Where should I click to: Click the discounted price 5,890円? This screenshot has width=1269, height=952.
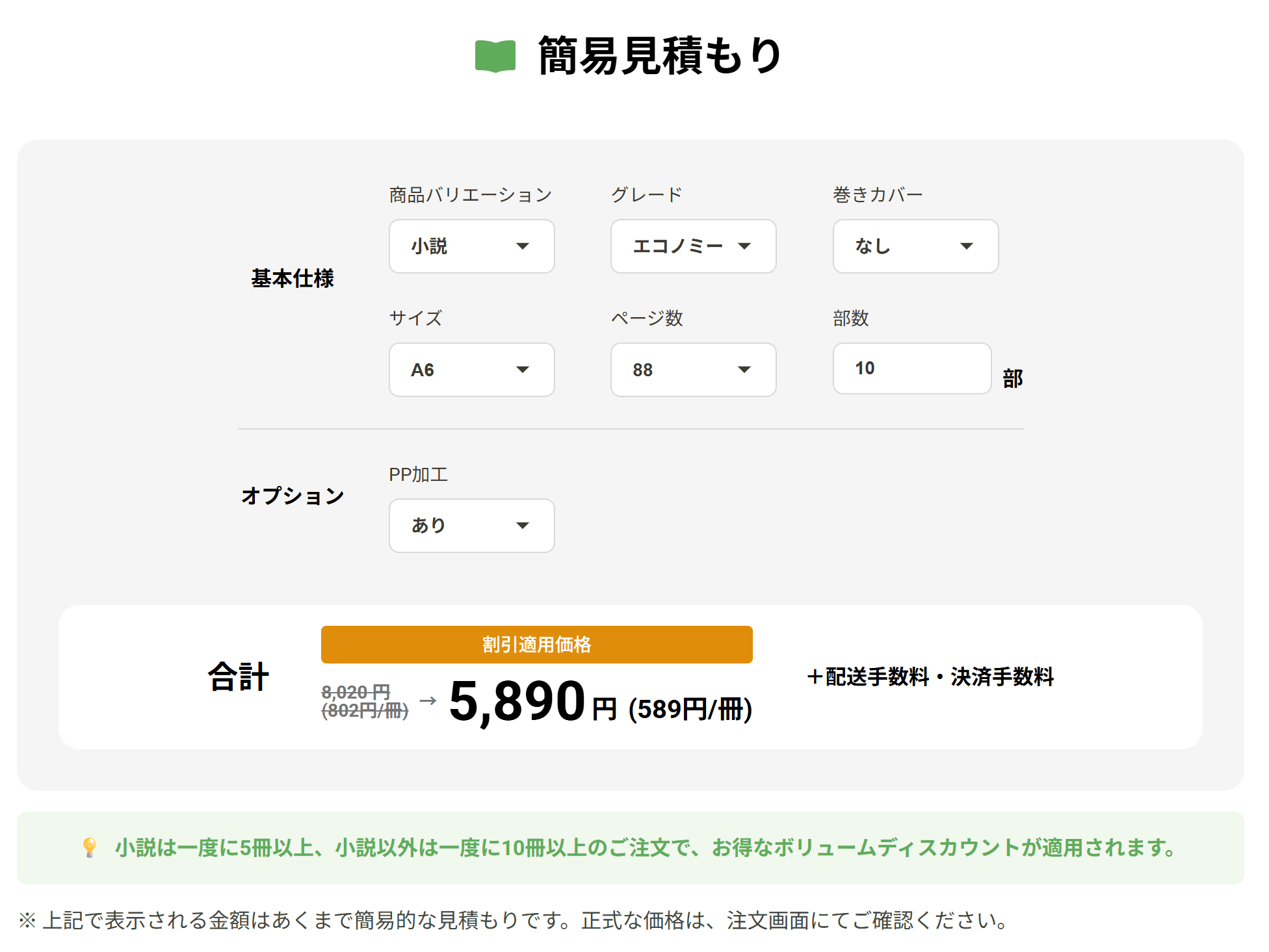click(x=520, y=704)
